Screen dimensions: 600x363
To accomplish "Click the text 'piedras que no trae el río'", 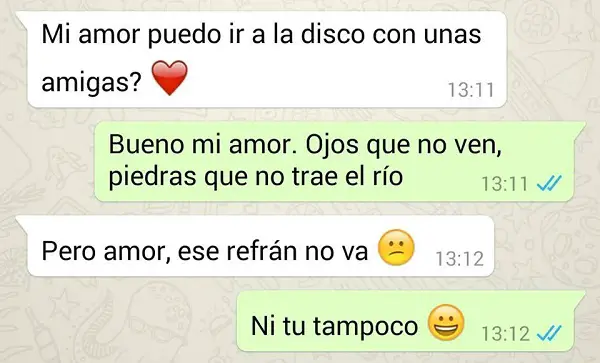I will pyautogui.click(x=256, y=177).
